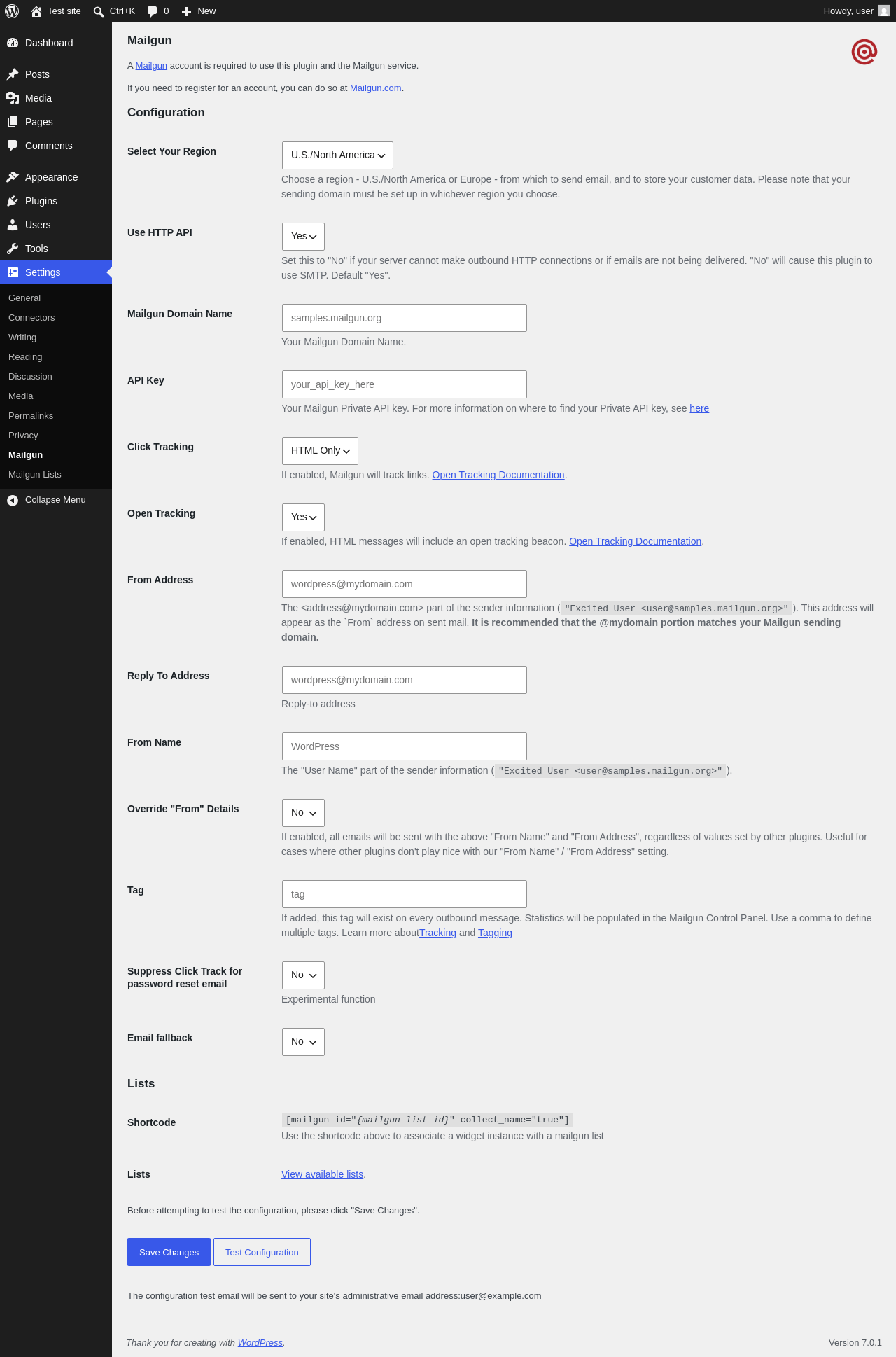
Task: Click the Appearance paintbrush icon
Action: [x=13, y=177]
